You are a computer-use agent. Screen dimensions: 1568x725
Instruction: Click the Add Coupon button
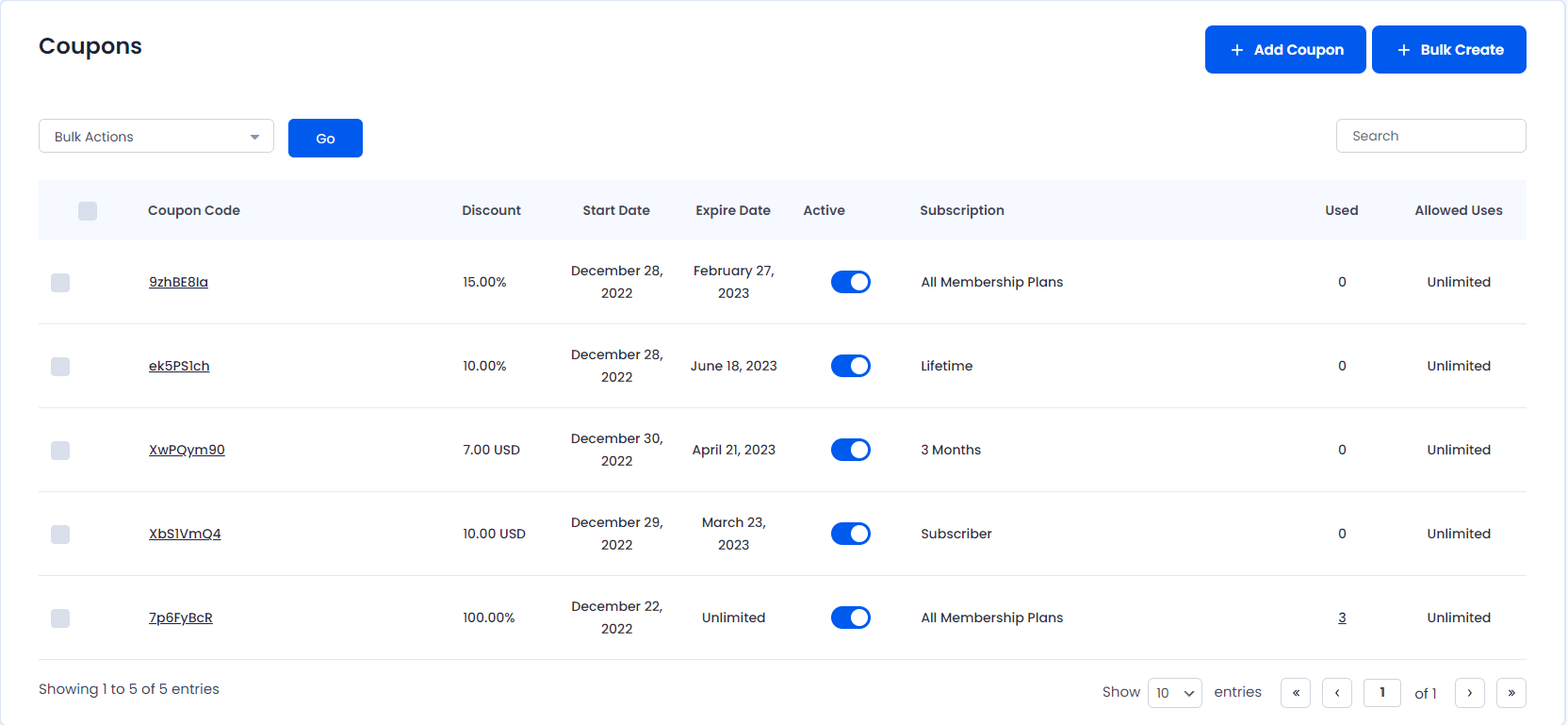[1285, 49]
